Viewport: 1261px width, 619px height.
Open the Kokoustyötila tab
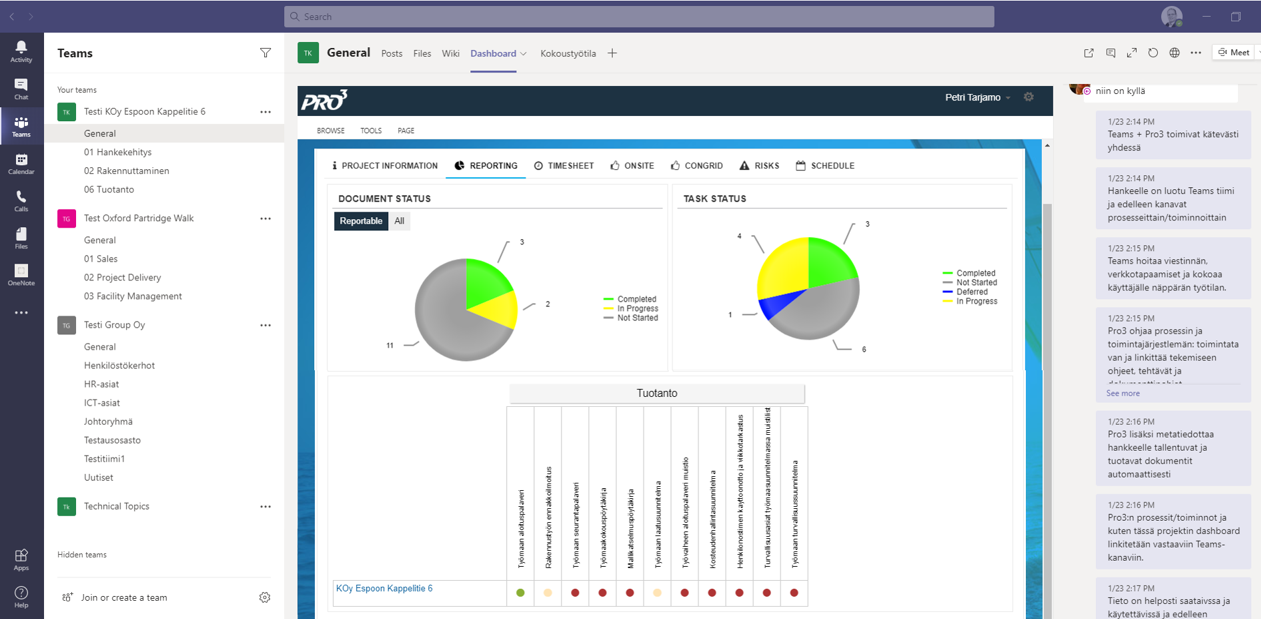(568, 54)
